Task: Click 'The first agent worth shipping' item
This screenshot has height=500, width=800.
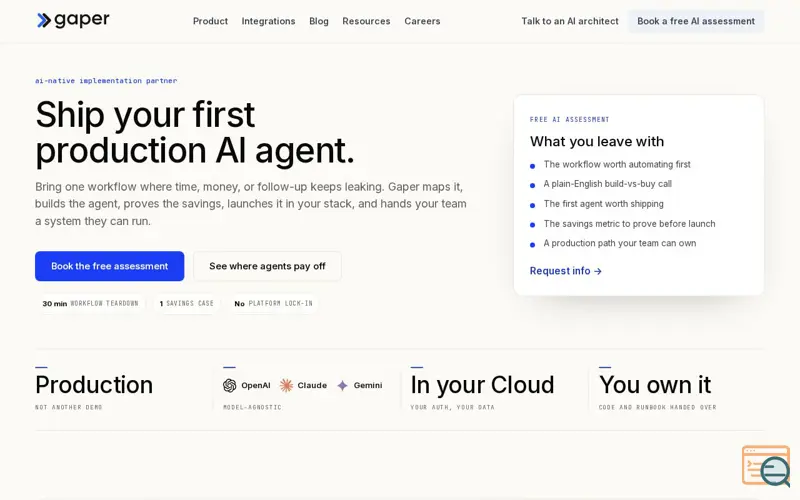Action: [604, 204]
